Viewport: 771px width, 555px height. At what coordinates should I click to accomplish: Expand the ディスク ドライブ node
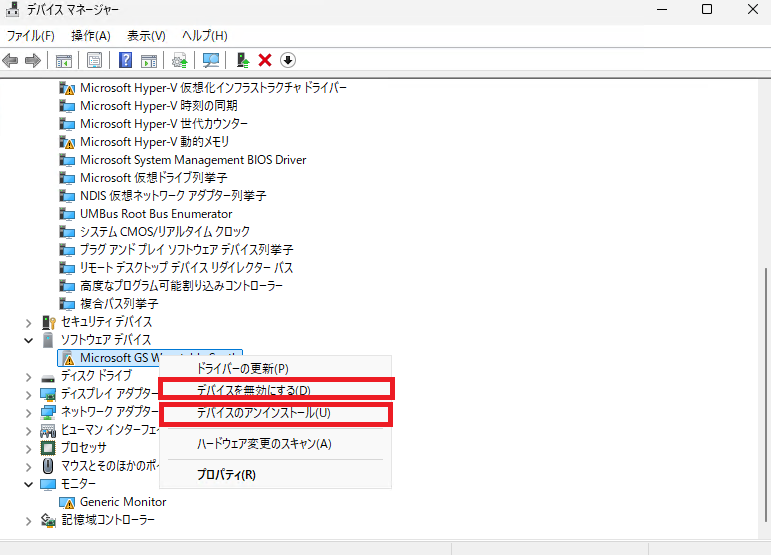point(29,377)
